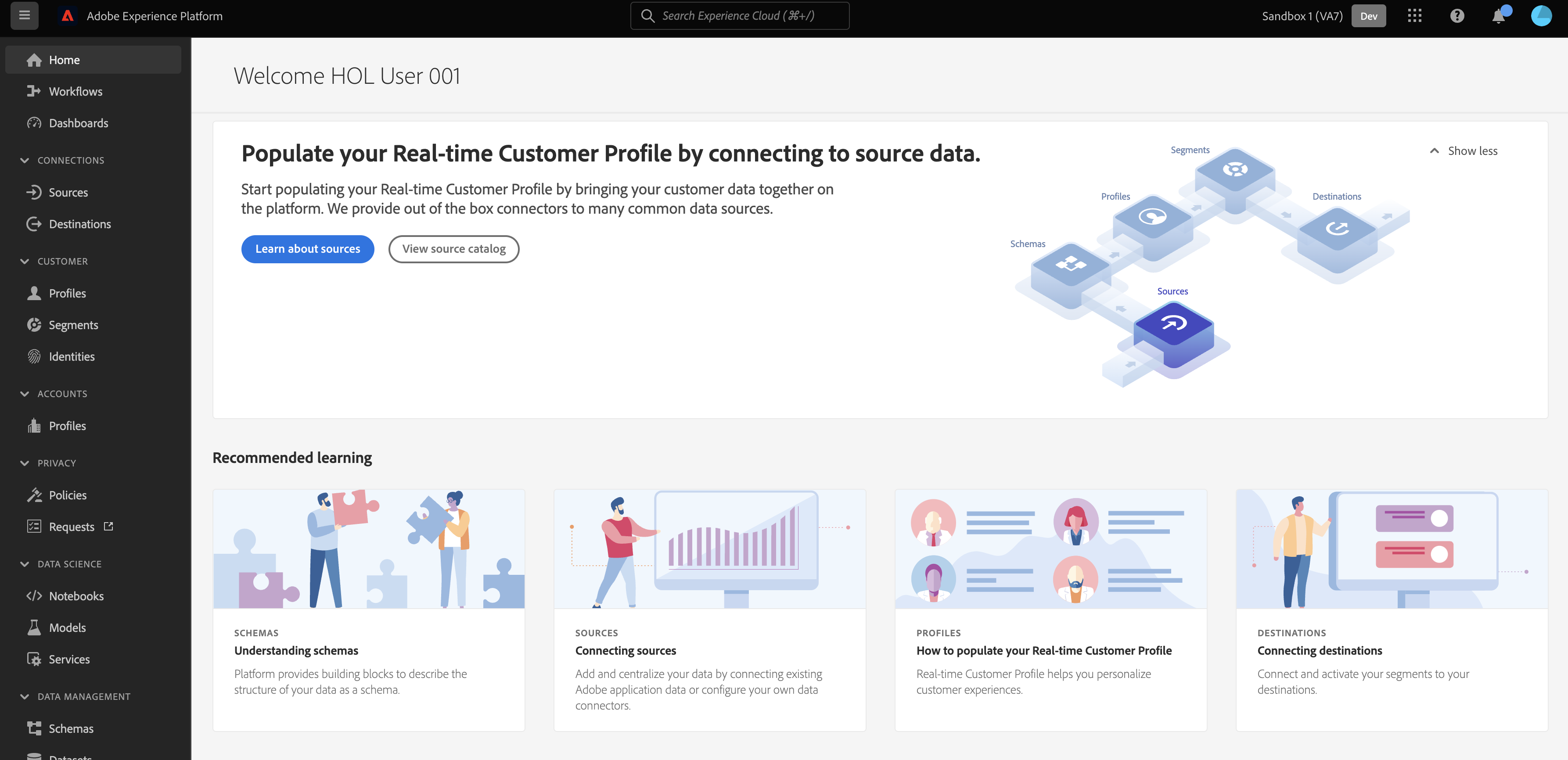Screen dimensions: 1568x760
Task: Open the Connecting destinations learning card
Action: tap(1392, 610)
